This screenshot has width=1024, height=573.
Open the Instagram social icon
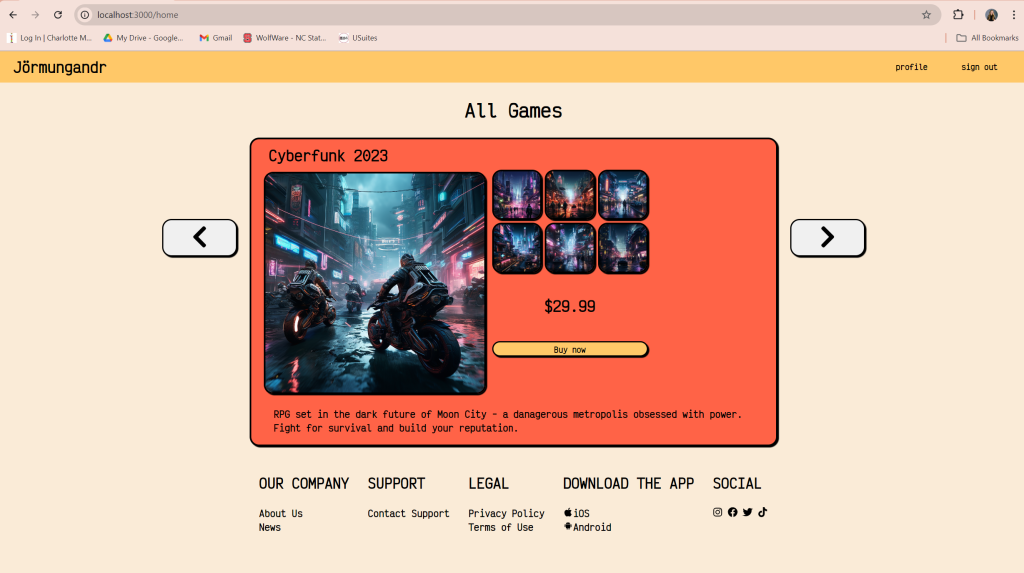717,512
